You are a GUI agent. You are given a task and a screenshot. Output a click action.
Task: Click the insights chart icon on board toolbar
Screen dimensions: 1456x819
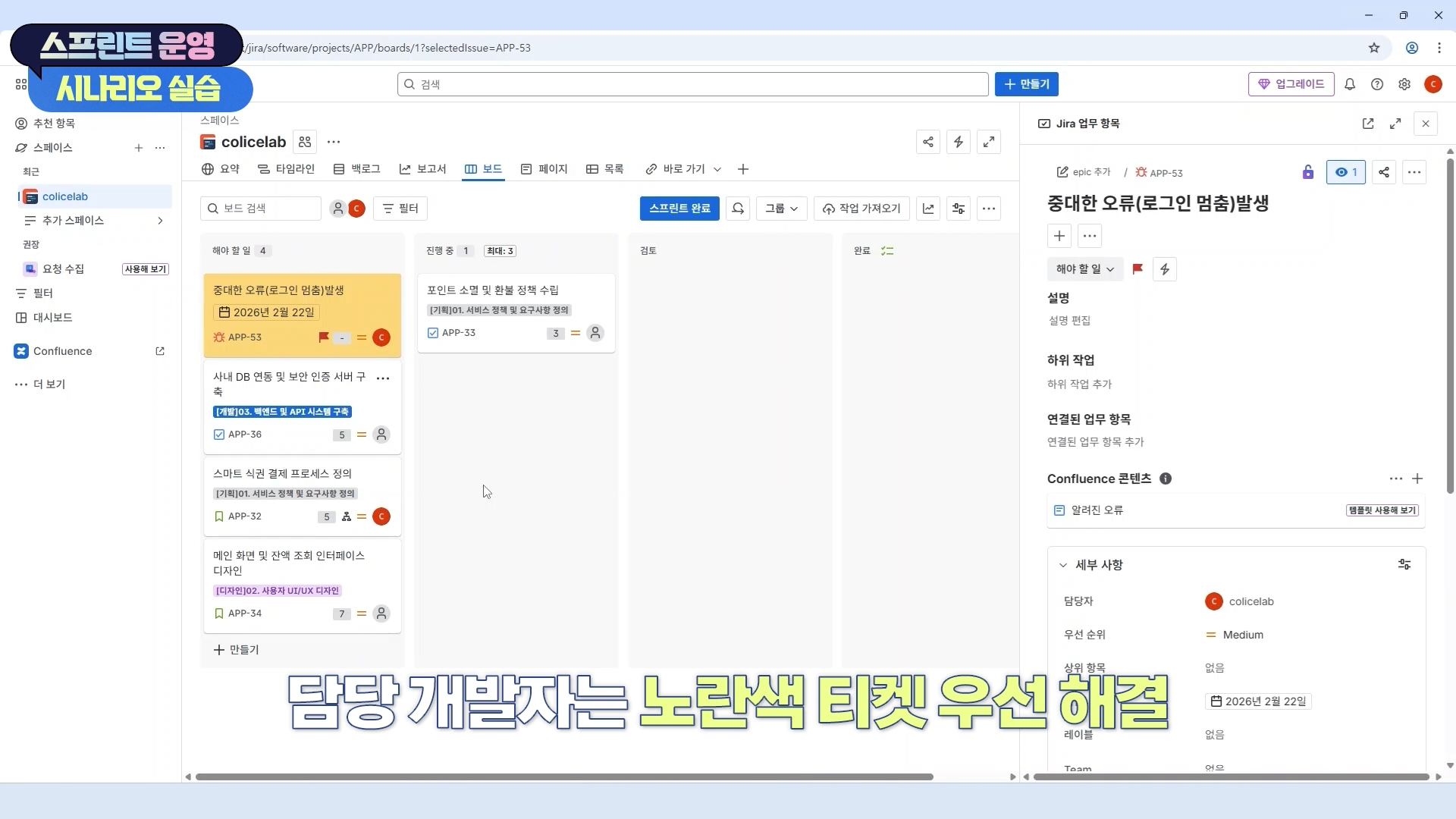click(928, 209)
